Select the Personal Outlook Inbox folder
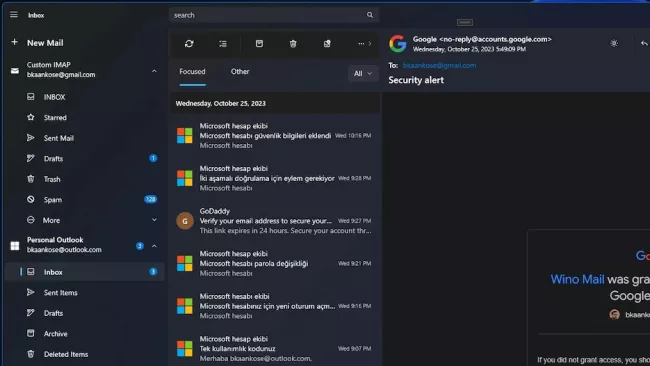 point(85,272)
